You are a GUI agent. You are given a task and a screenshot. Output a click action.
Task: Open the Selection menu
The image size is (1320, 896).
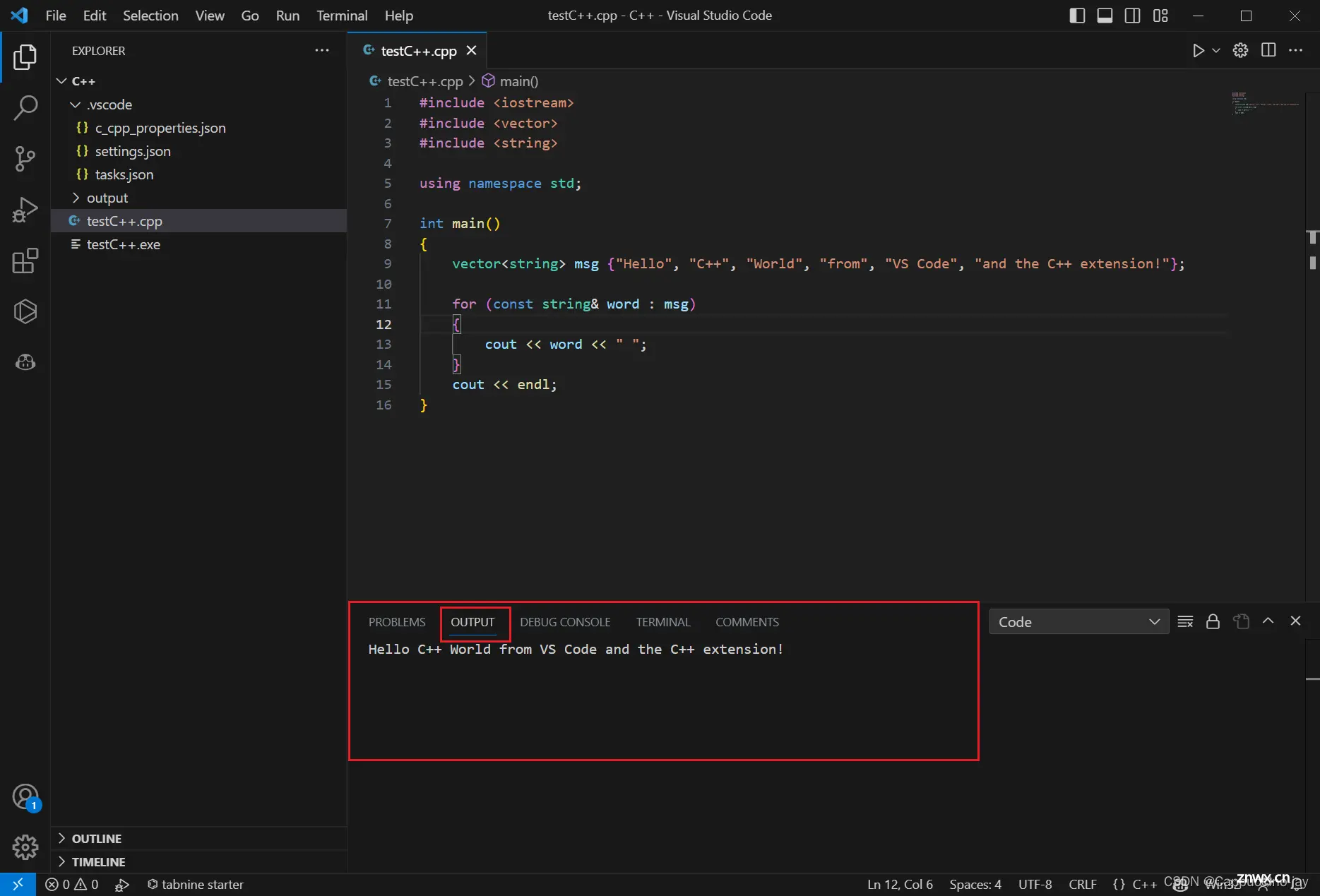[x=150, y=16]
